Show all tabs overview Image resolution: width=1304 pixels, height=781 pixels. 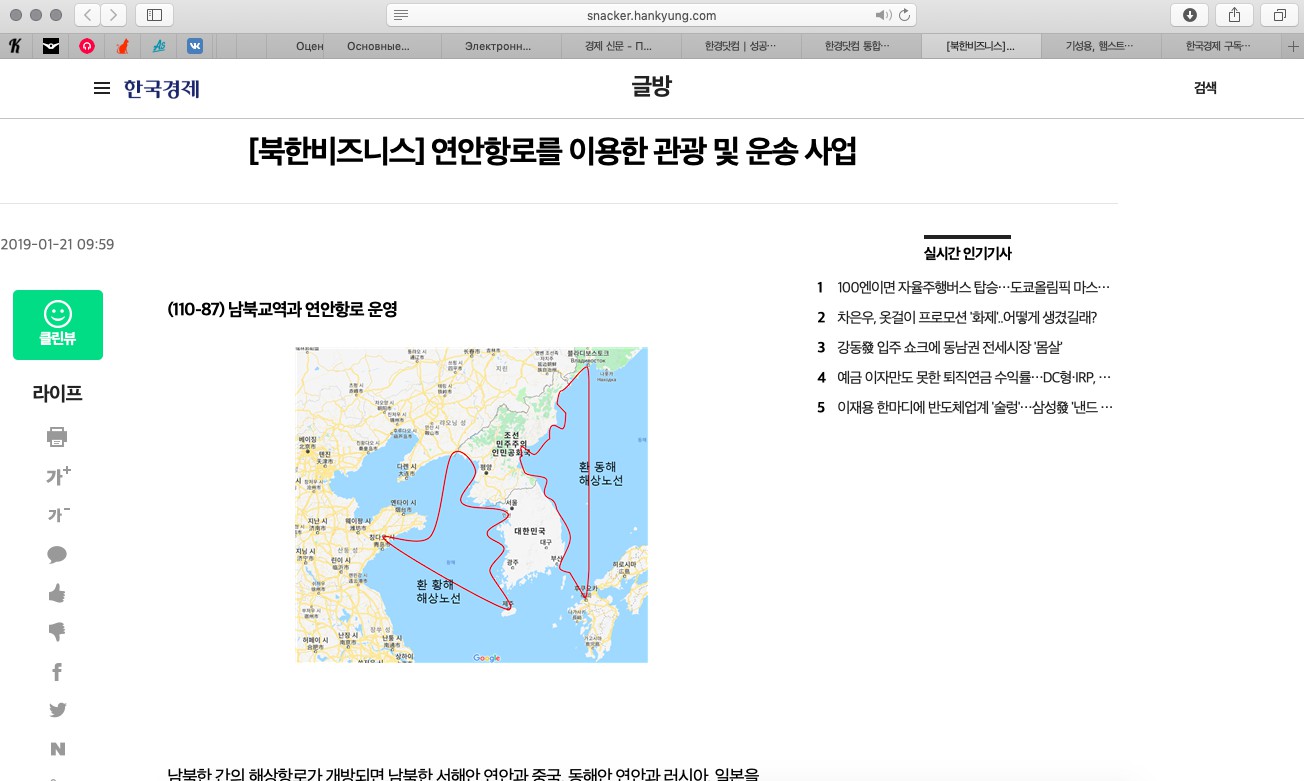pyautogui.click(x=1279, y=15)
